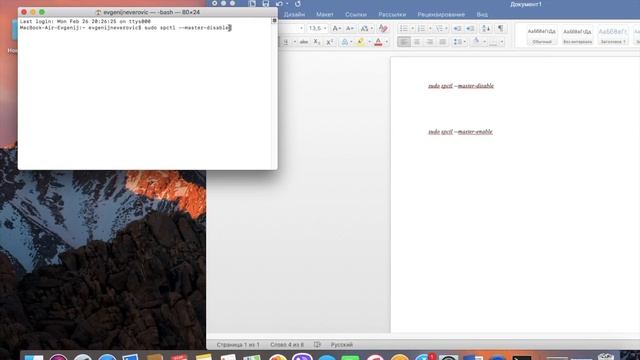This screenshot has height=360, width=640.
Task: Justify the text
Action: click(442, 42)
